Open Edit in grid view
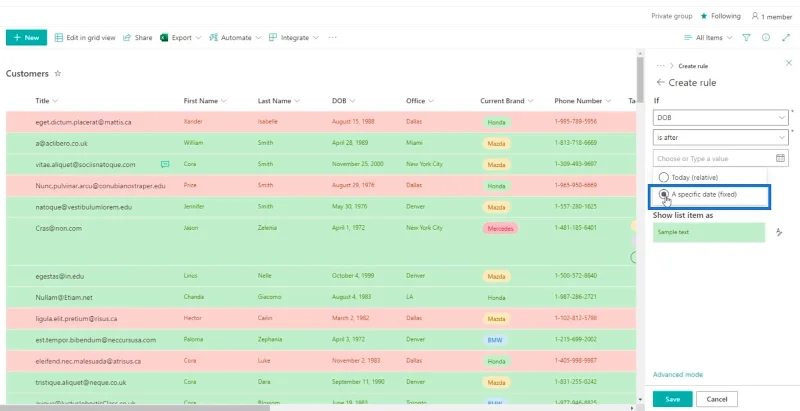The height and width of the screenshot is (411, 800). pyautogui.click(x=85, y=38)
